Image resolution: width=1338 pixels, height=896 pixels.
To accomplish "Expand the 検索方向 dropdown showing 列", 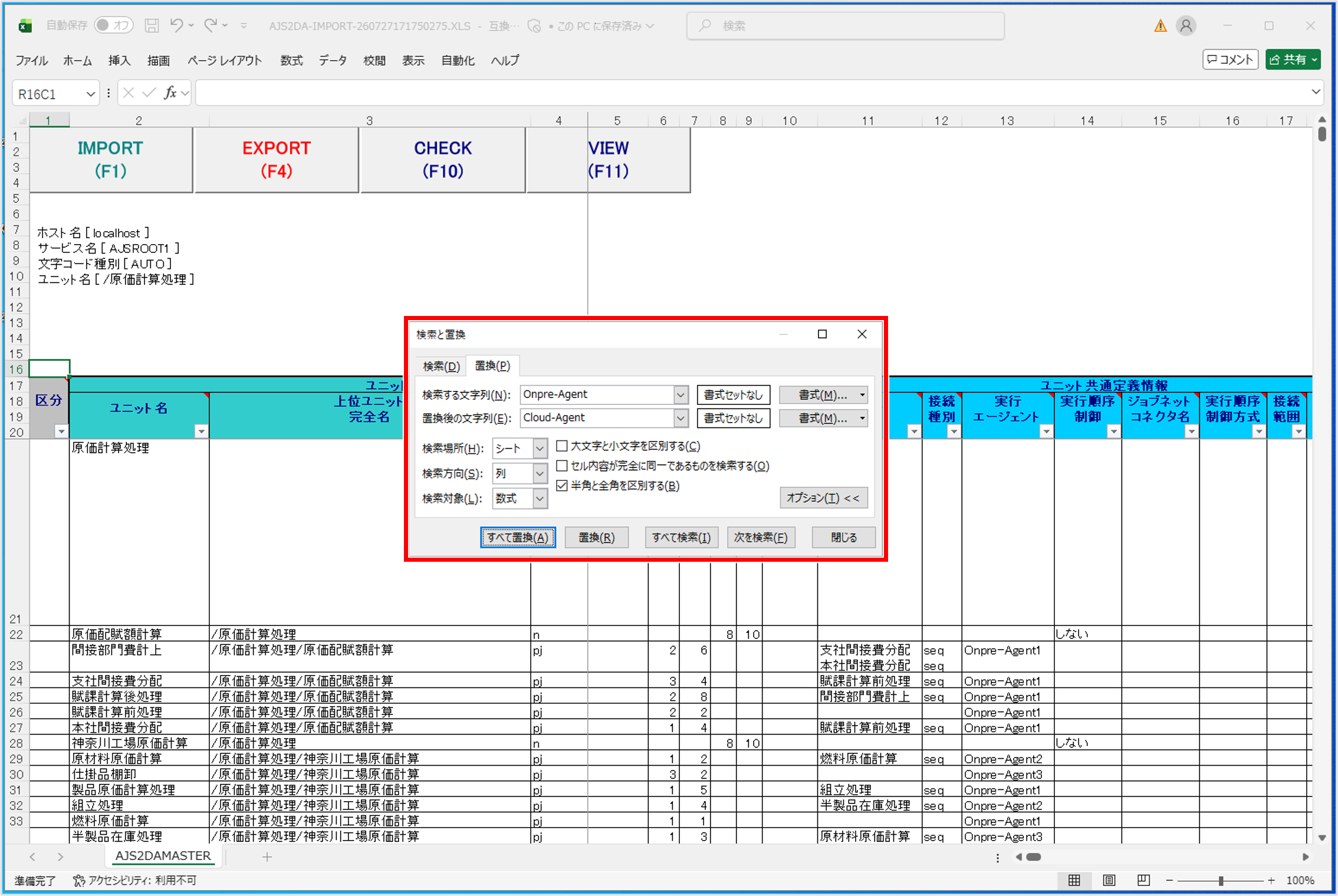I will [x=520, y=473].
